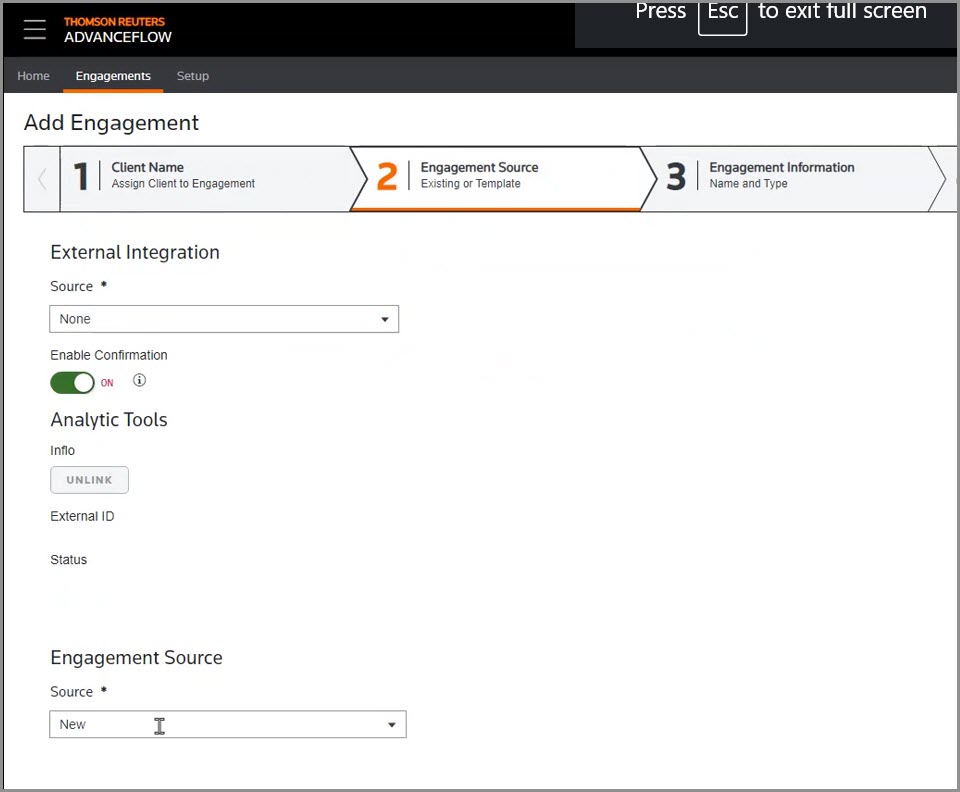960x792 pixels.
Task: Click the info icon beside Enable Confirmation
Action: pyautogui.click(x=139, y=380)
